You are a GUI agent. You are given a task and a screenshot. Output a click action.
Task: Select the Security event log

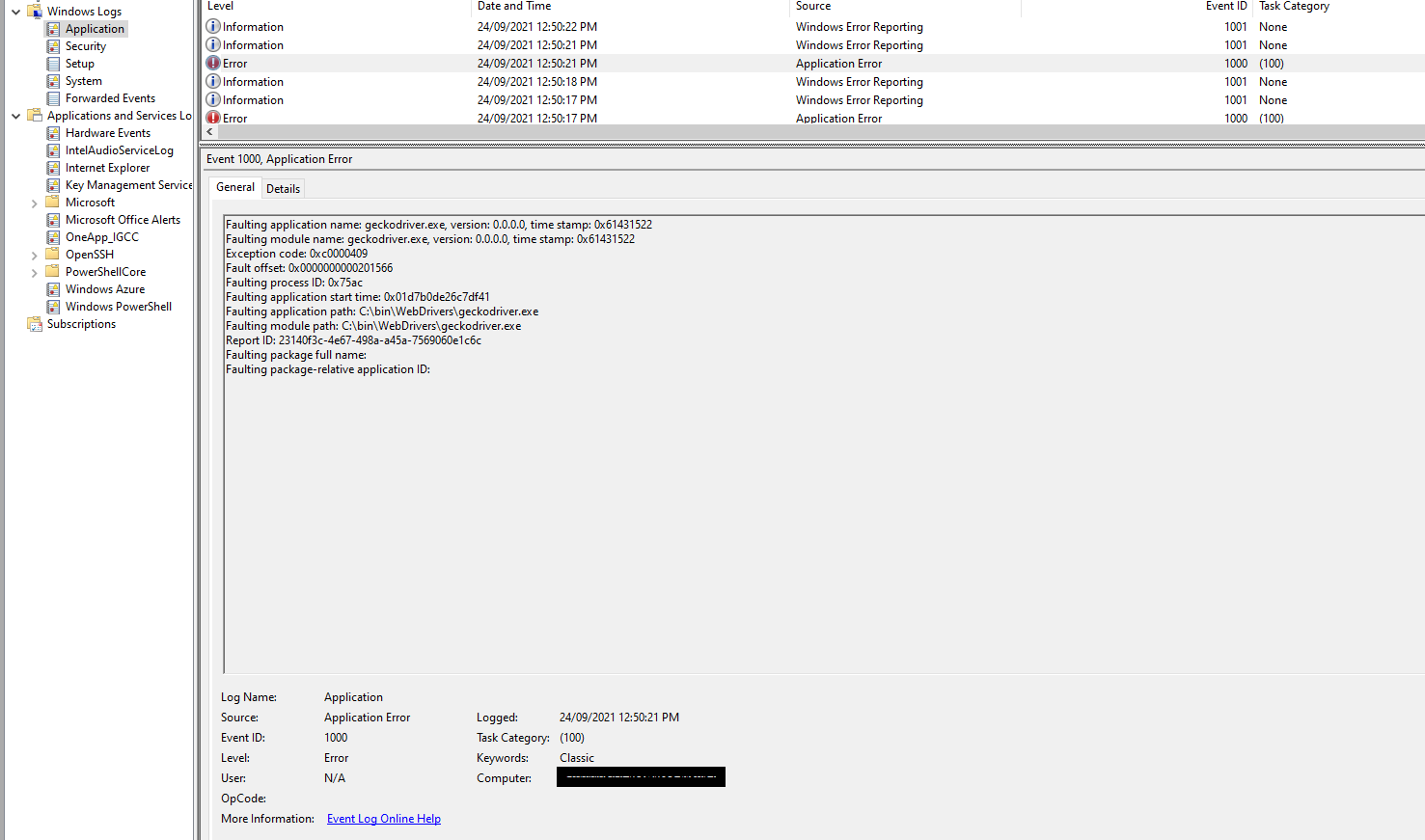(x=85, y=45)
